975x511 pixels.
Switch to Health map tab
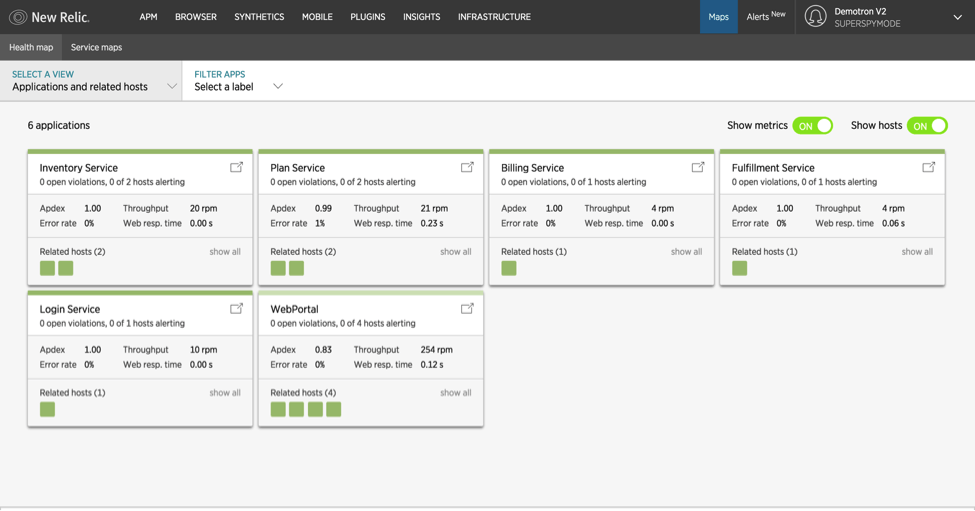(31, 47)
